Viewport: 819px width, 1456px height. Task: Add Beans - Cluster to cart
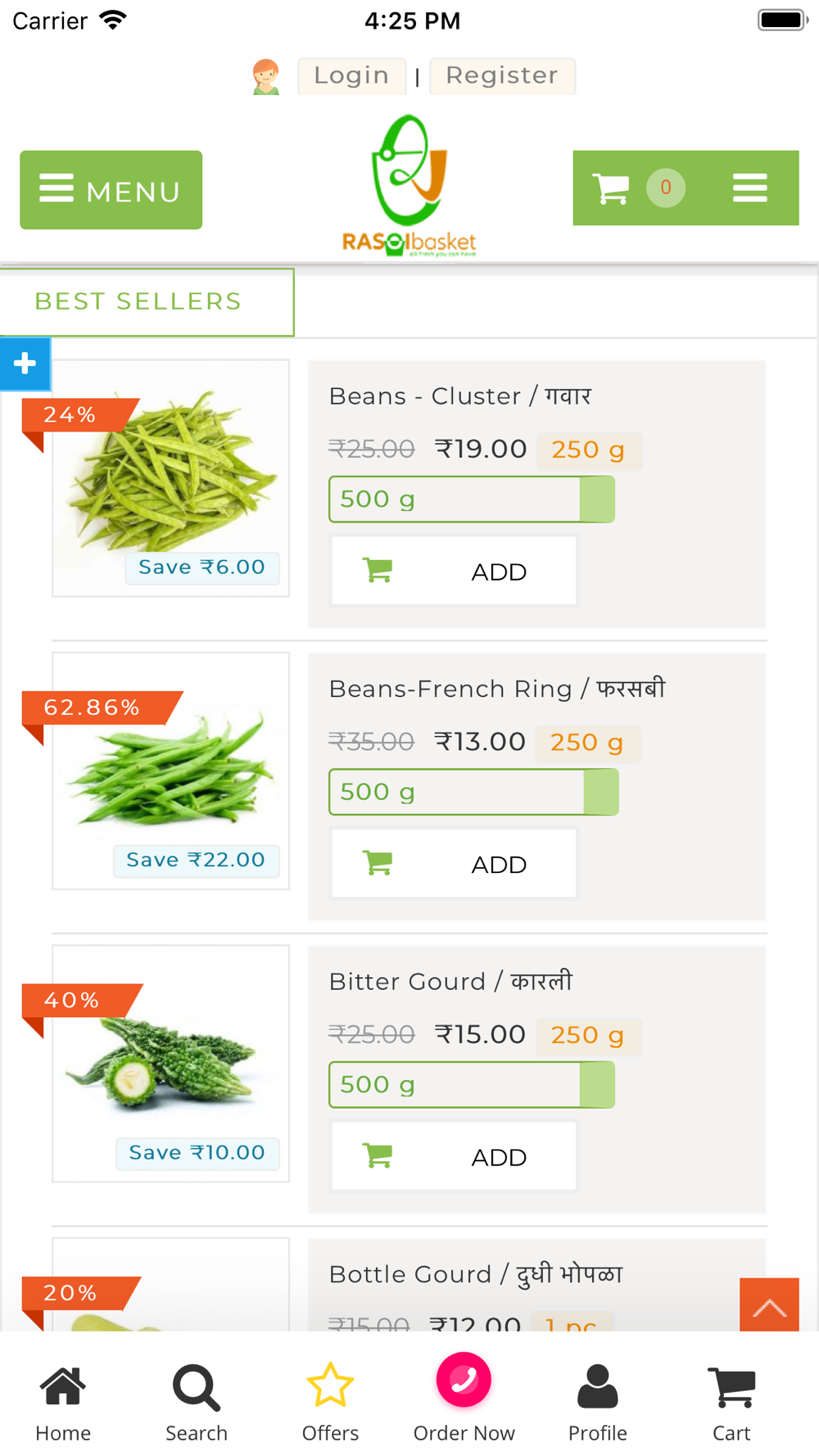[x=454, y=572]
